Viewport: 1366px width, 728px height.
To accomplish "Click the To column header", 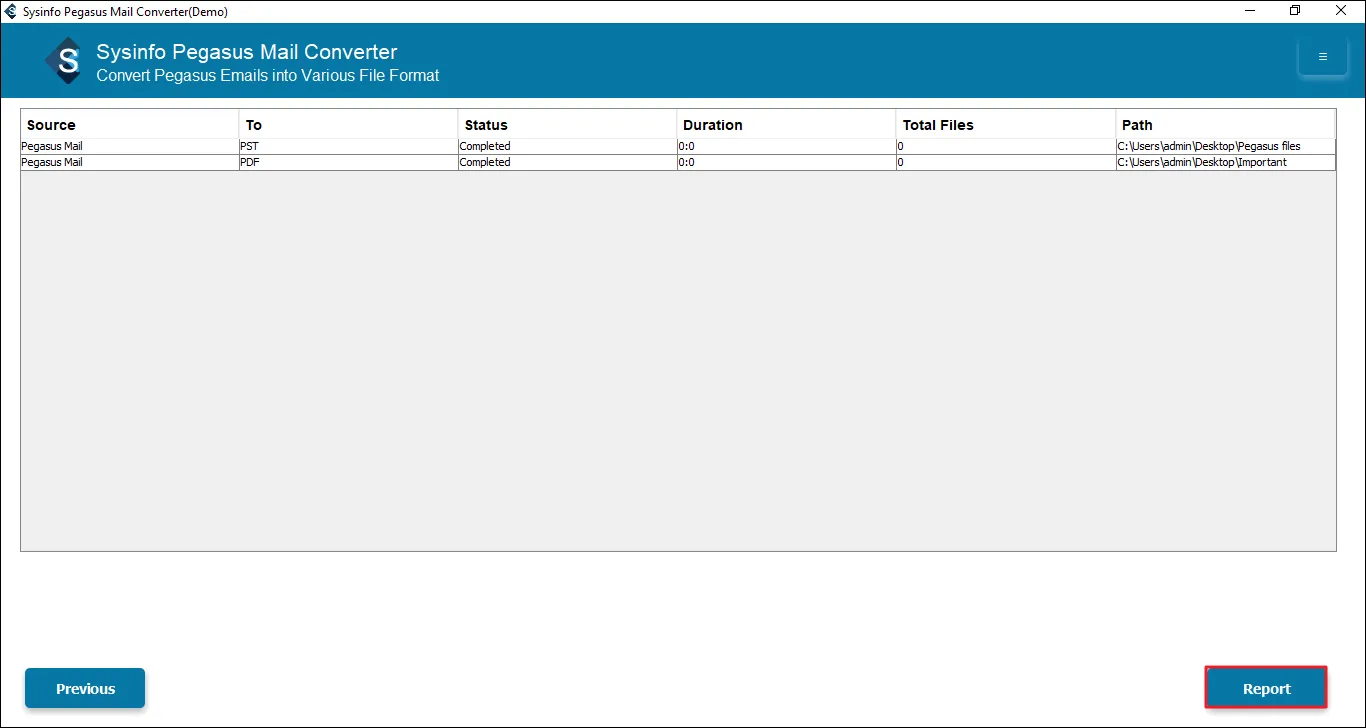I will coord(349,125).
